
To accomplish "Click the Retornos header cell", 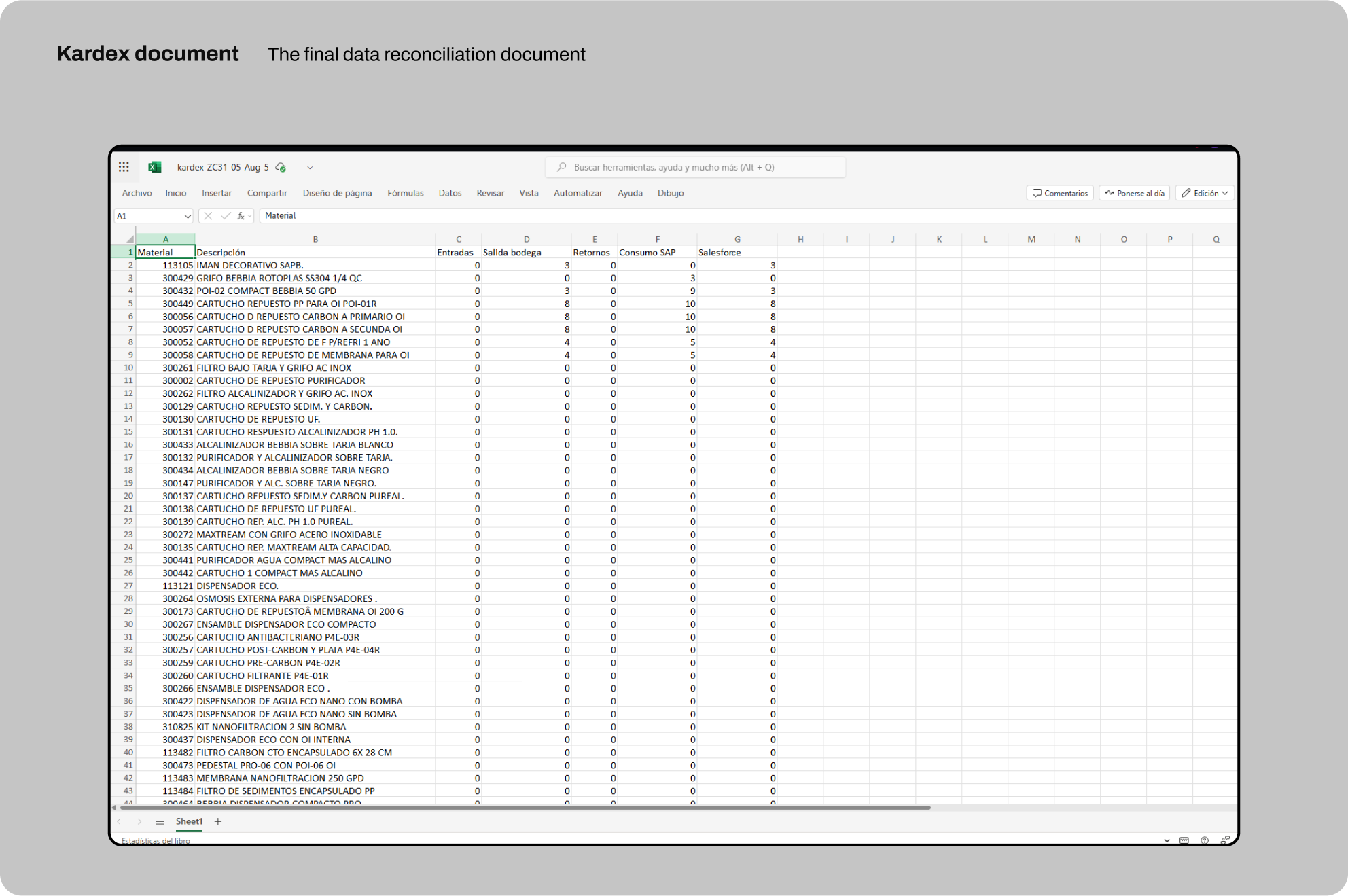I will pyautogui.click(x=594, y=252).
